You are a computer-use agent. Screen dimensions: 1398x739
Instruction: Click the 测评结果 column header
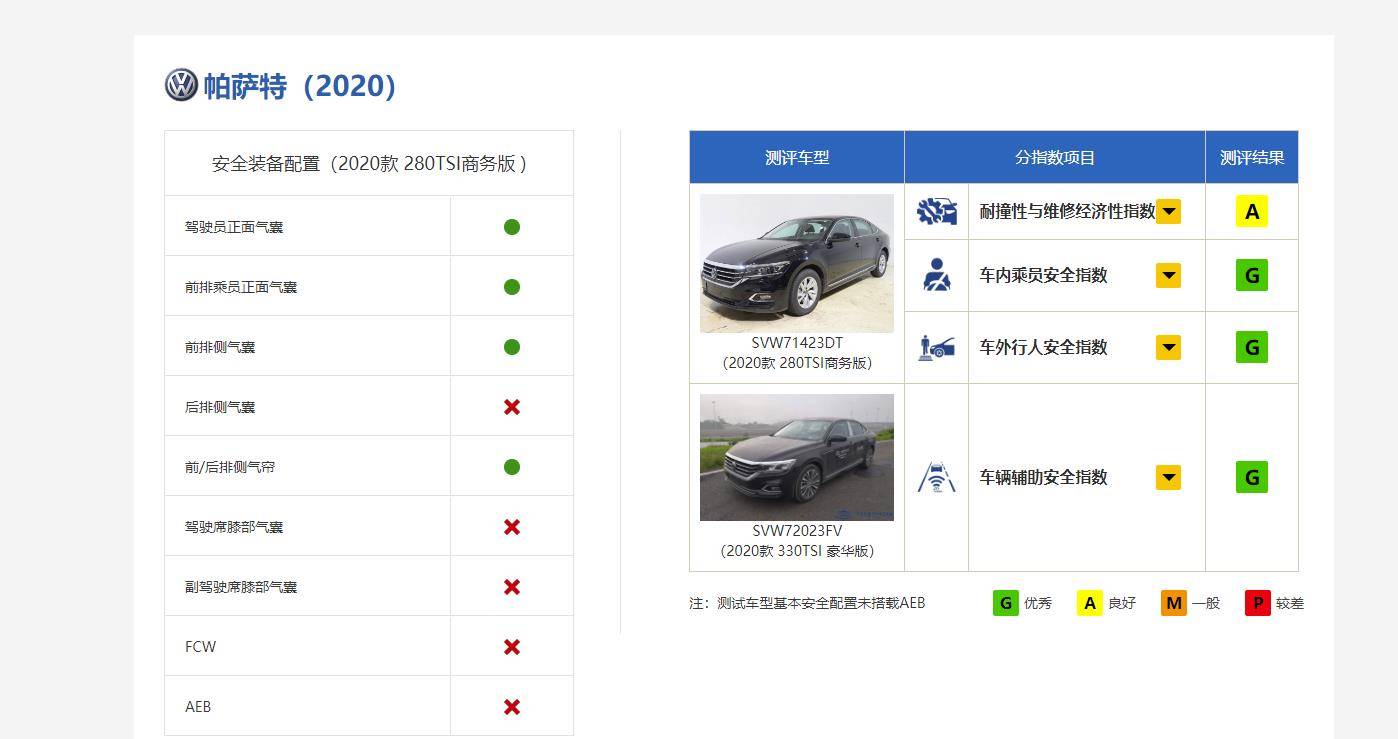coord(1252,157)
